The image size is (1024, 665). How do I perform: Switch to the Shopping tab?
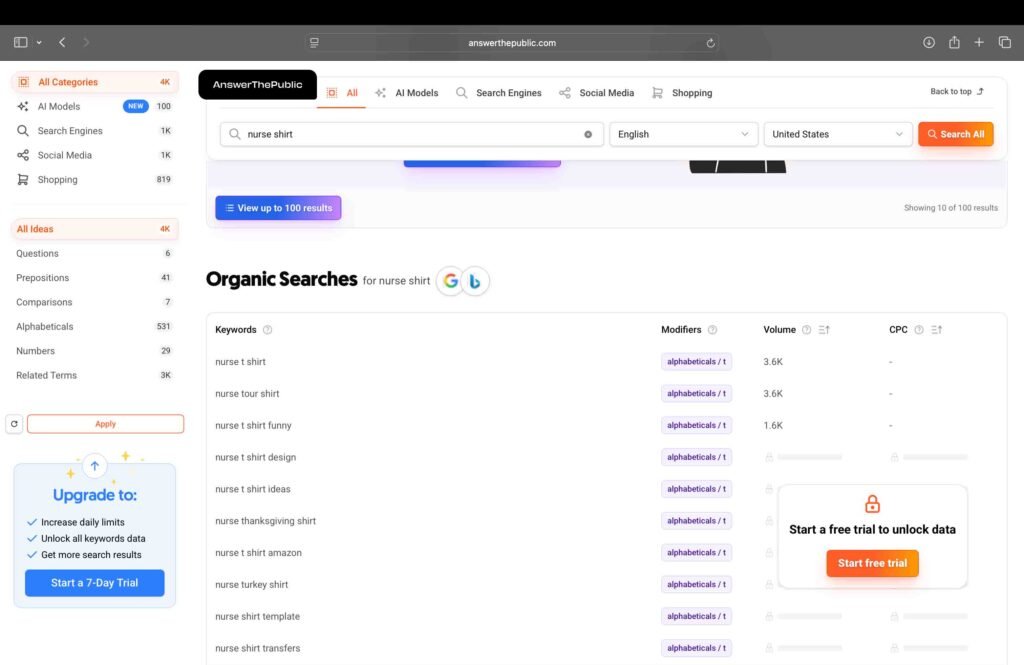point(682,93)
